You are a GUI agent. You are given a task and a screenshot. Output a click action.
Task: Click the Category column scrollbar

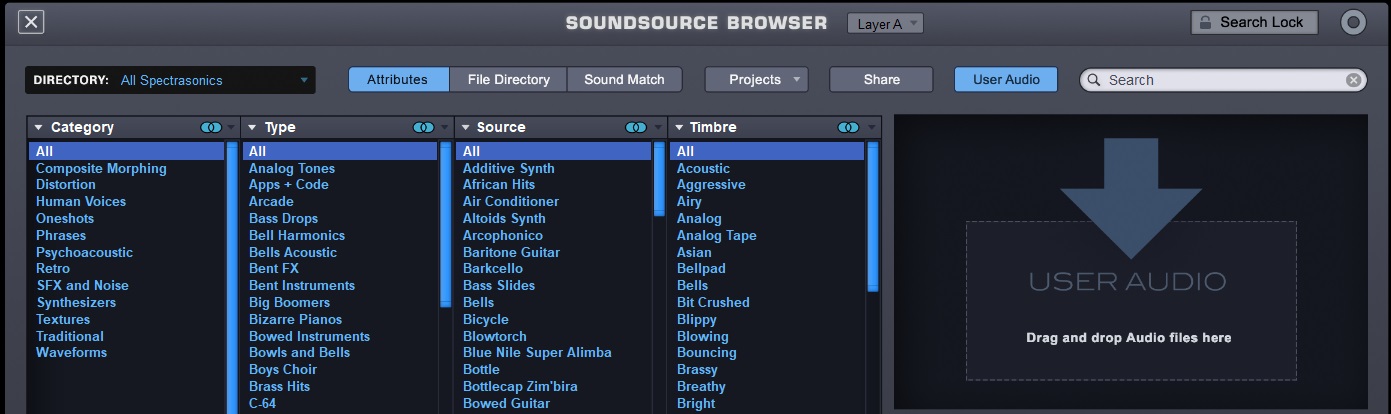[x=232, y=278]
